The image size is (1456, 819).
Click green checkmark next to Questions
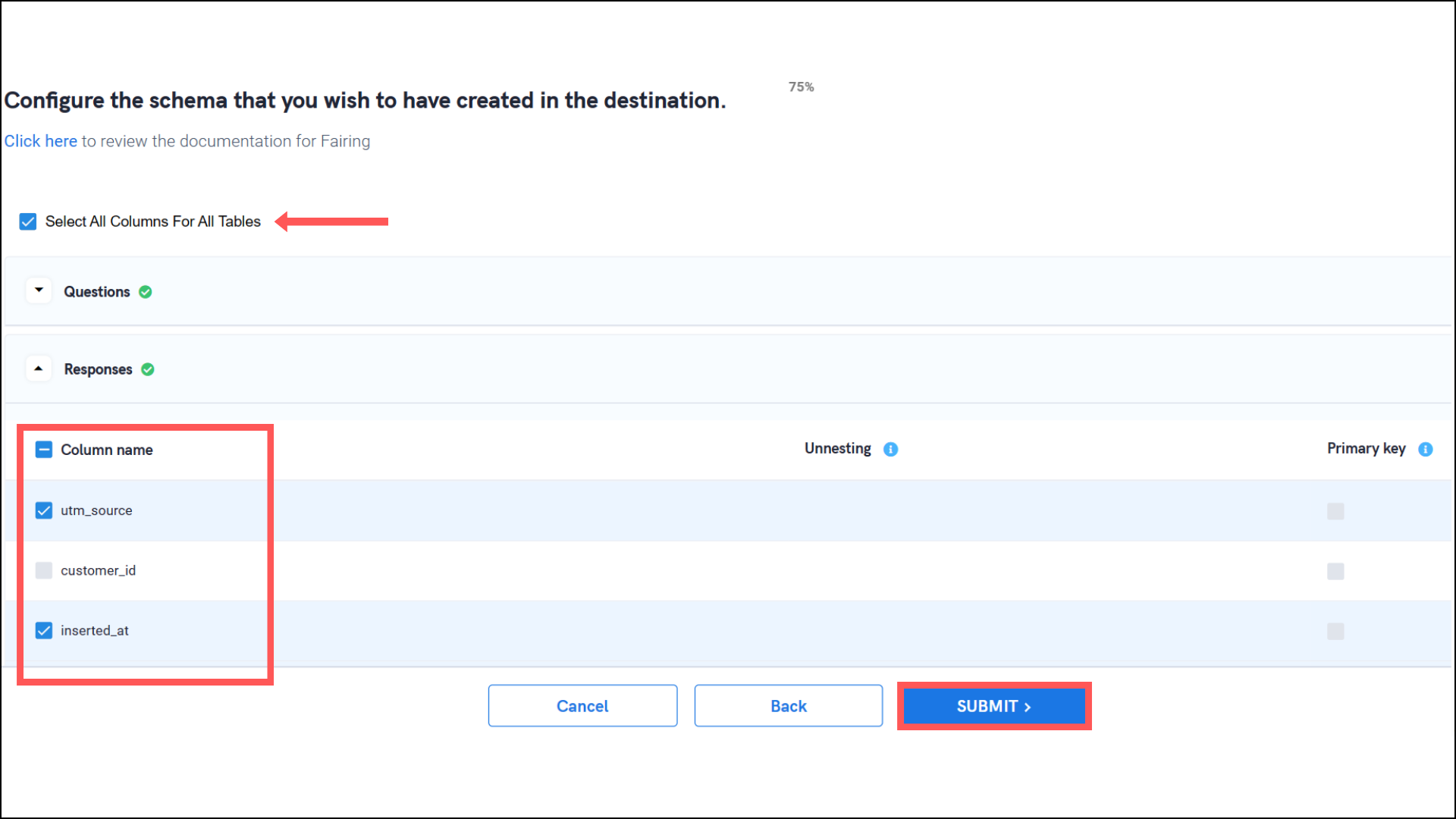pos(146,292)
